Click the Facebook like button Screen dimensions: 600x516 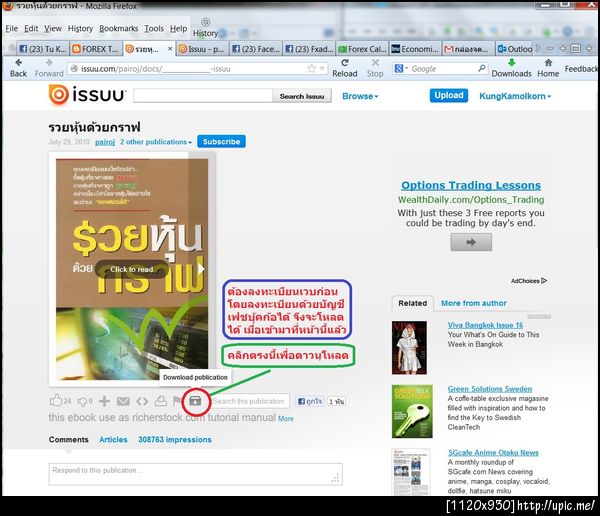310,401
